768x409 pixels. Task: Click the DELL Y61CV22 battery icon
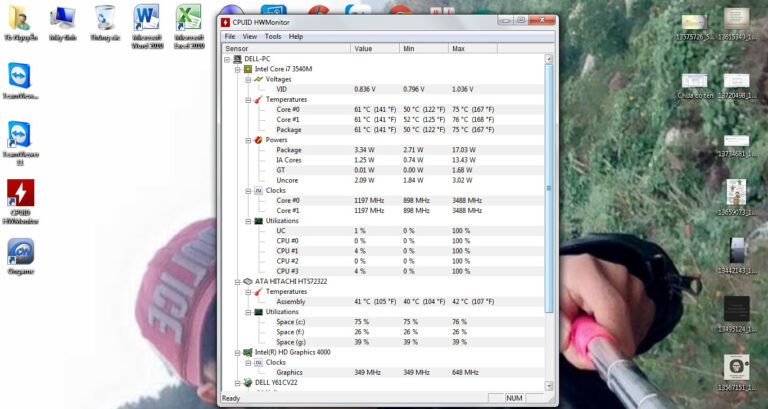pyautogui.click(x=248, y=383)
